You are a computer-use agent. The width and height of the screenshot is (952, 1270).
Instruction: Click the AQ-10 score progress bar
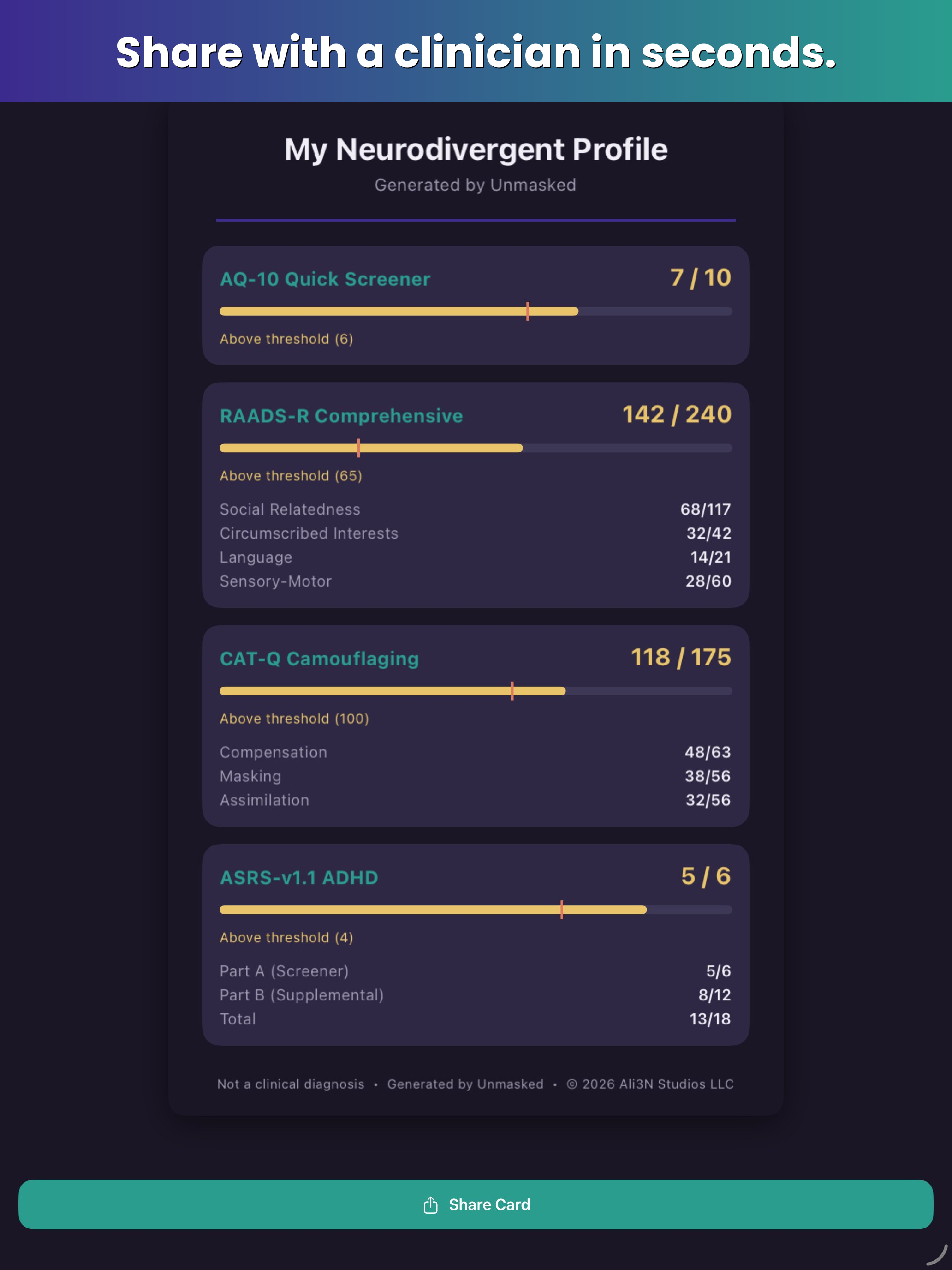(476, 311)
